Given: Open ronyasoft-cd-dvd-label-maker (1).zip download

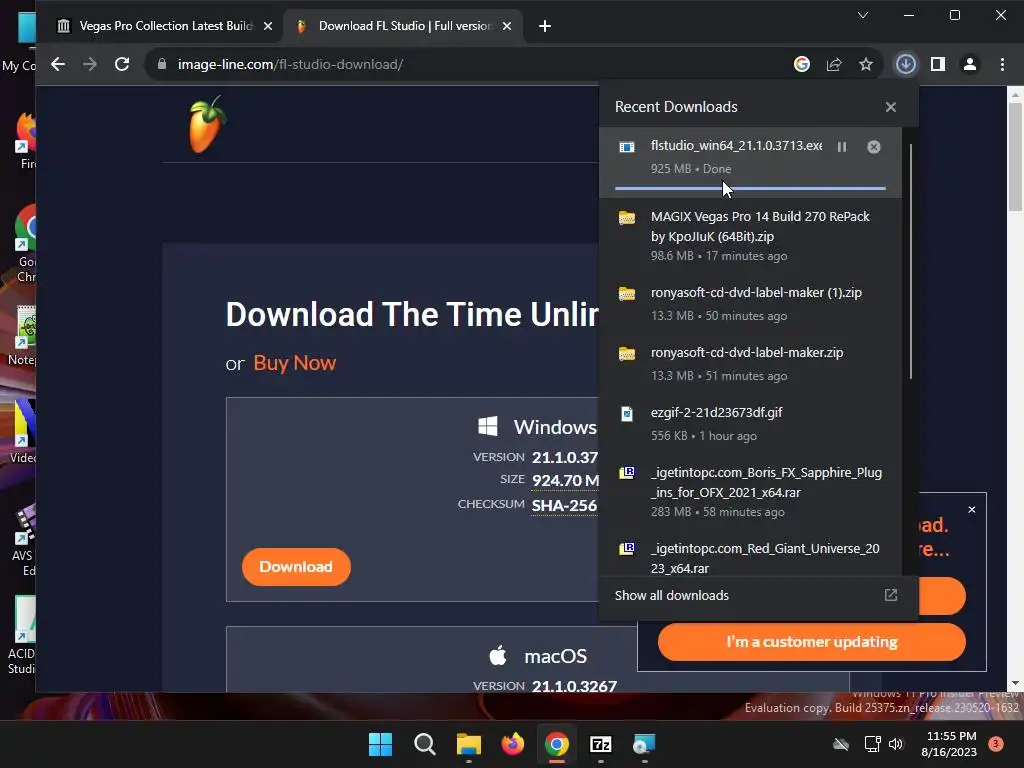Looking at the screenshot, I should [750, 304].
